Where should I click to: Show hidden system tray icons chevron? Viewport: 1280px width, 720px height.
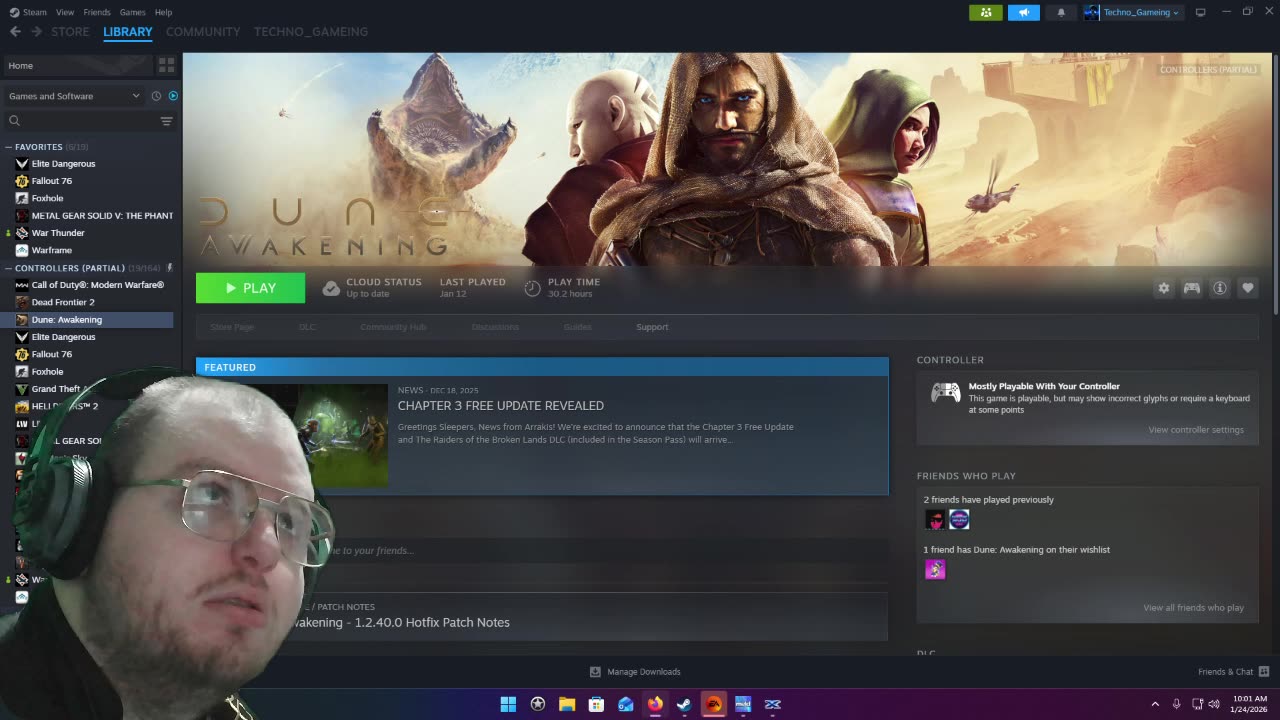[x=1155, y=704]
